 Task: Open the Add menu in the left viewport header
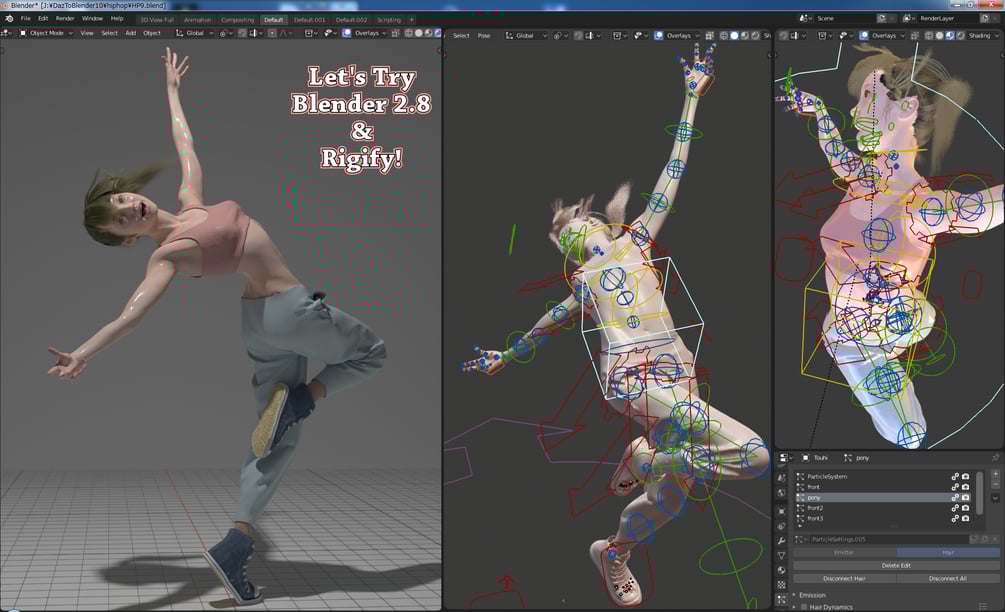pyautogui.click(x=131, y=33)
